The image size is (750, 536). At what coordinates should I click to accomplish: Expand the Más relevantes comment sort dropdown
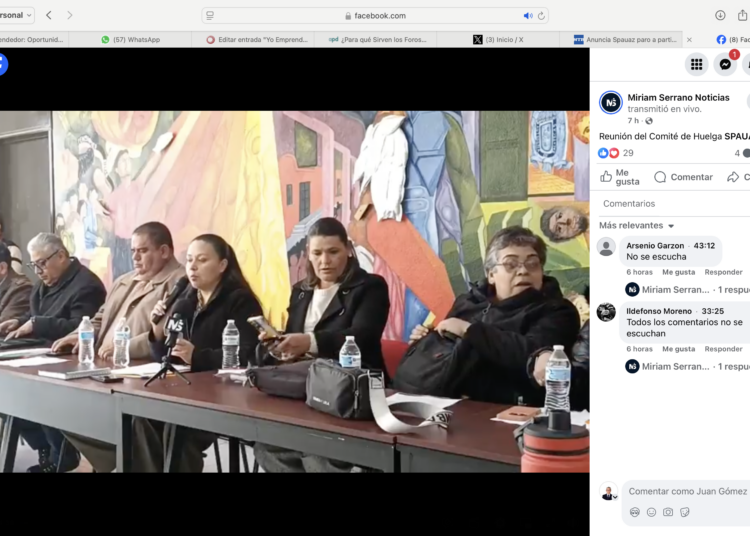tap(637, 226)
